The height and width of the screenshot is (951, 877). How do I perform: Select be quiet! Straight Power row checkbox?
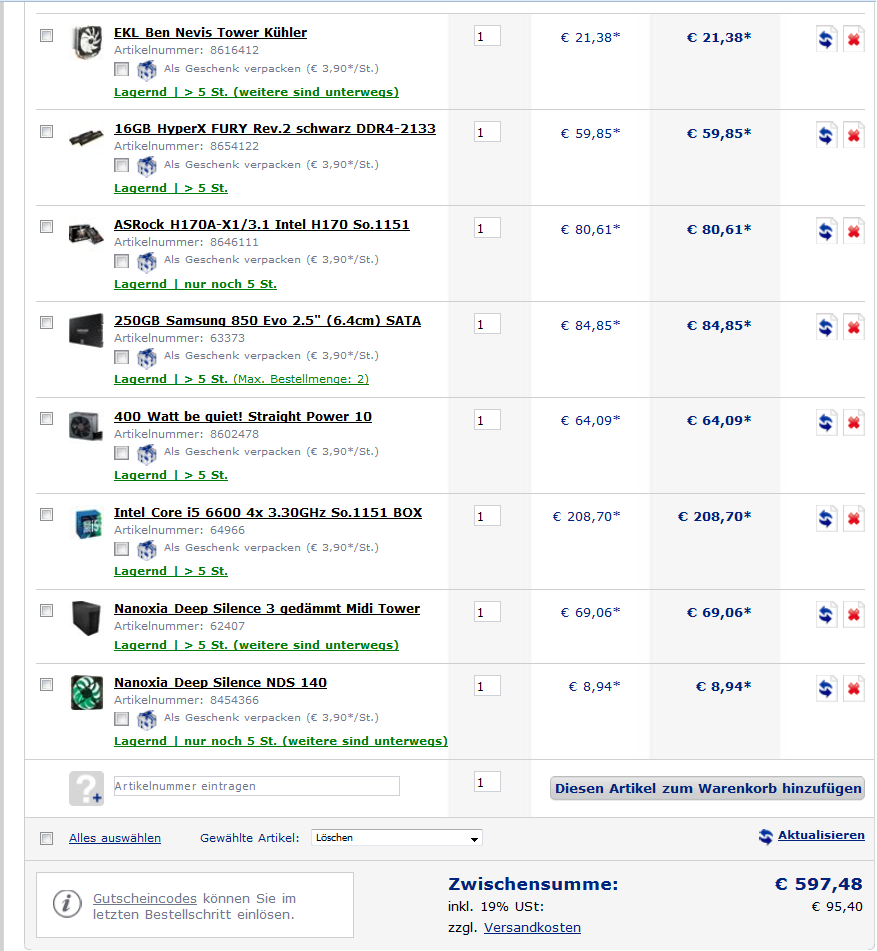pyautogui.click(x=47, y=418)
